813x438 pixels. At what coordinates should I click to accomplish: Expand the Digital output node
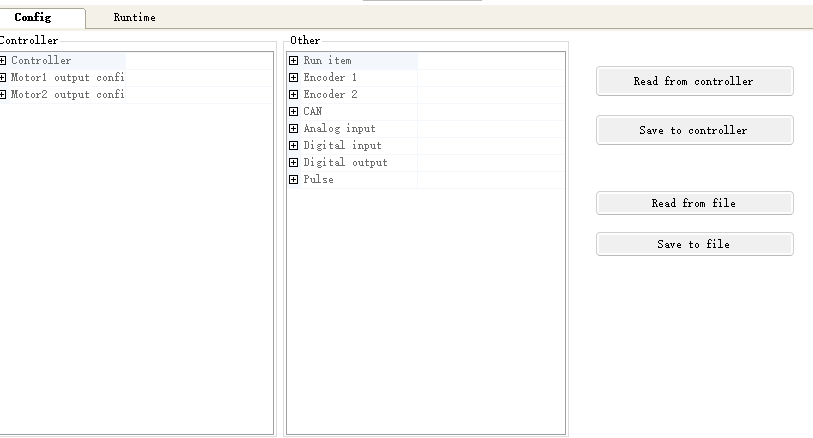click(293, 163)
